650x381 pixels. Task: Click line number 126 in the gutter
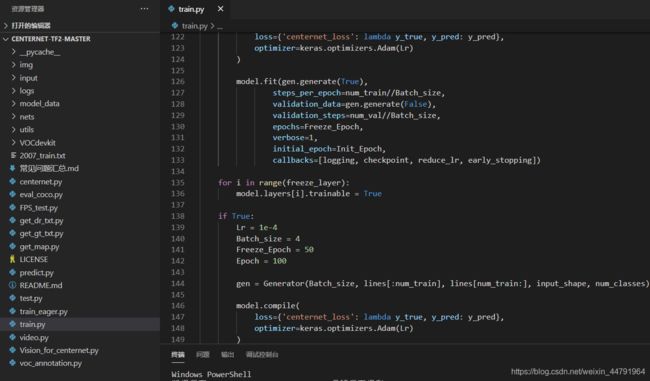(x=178, y=82)
